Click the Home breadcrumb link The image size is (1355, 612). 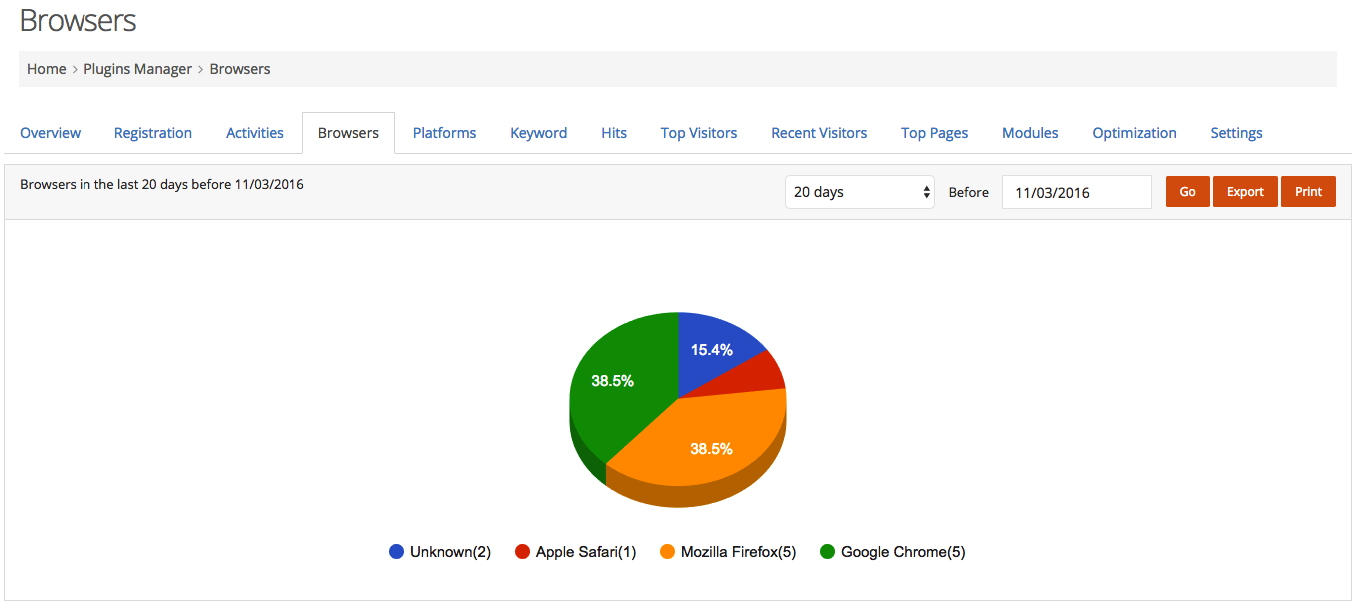pyautogui.click(x=46, y=69)
